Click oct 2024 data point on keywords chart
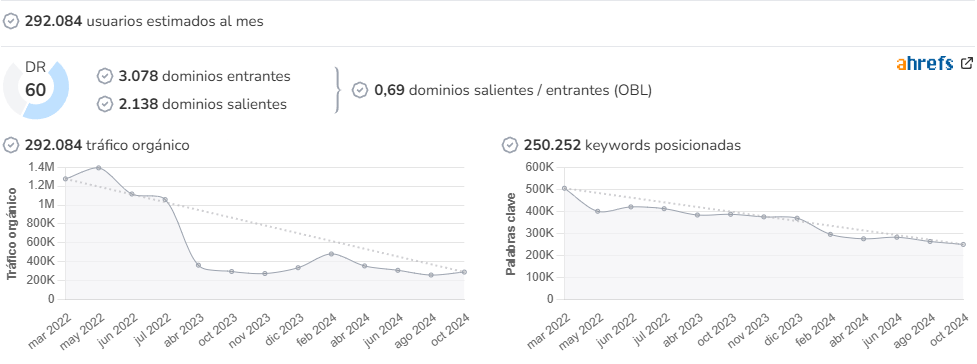 point(963,244)
